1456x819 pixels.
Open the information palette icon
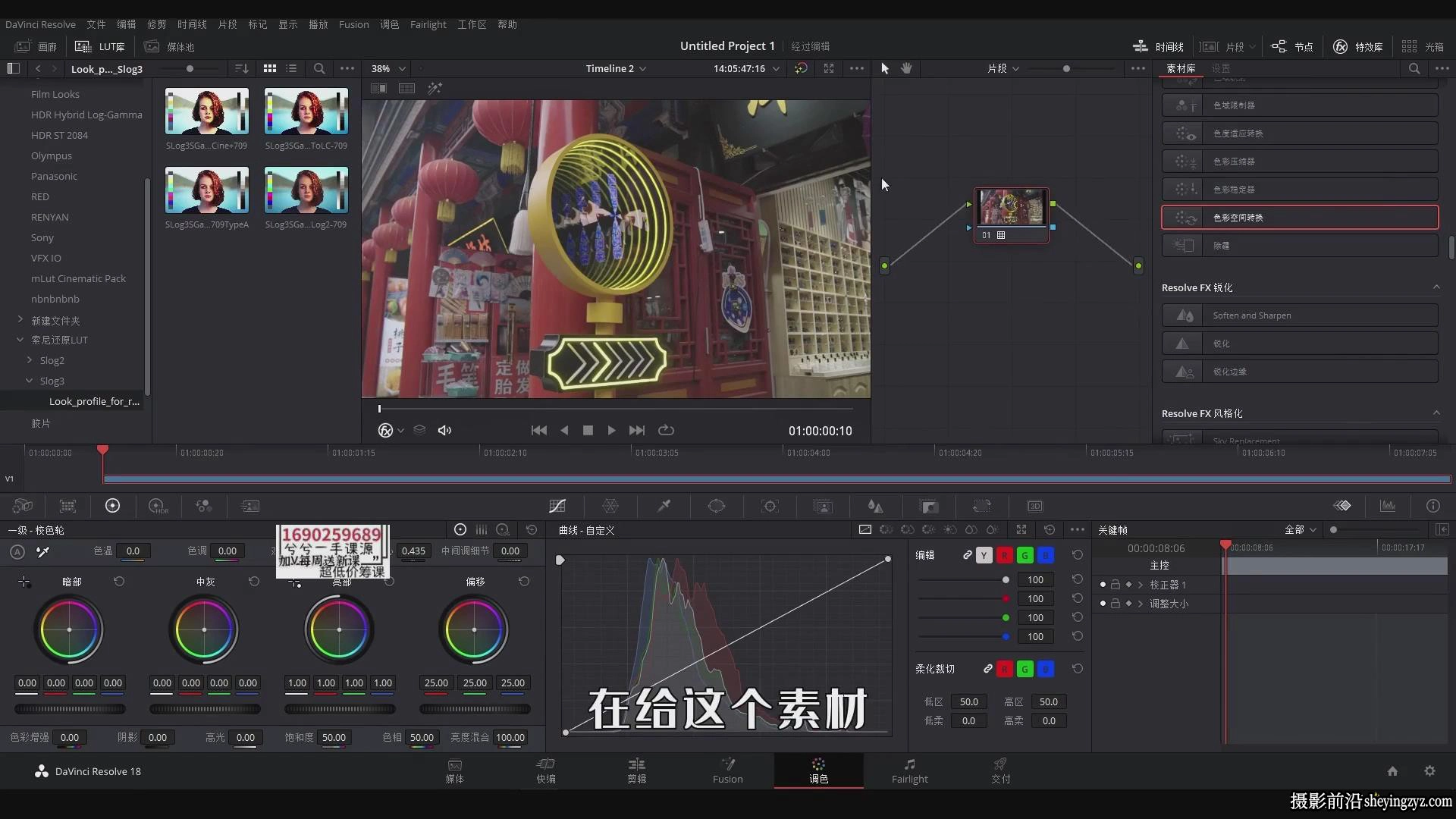pos(1432,506)
